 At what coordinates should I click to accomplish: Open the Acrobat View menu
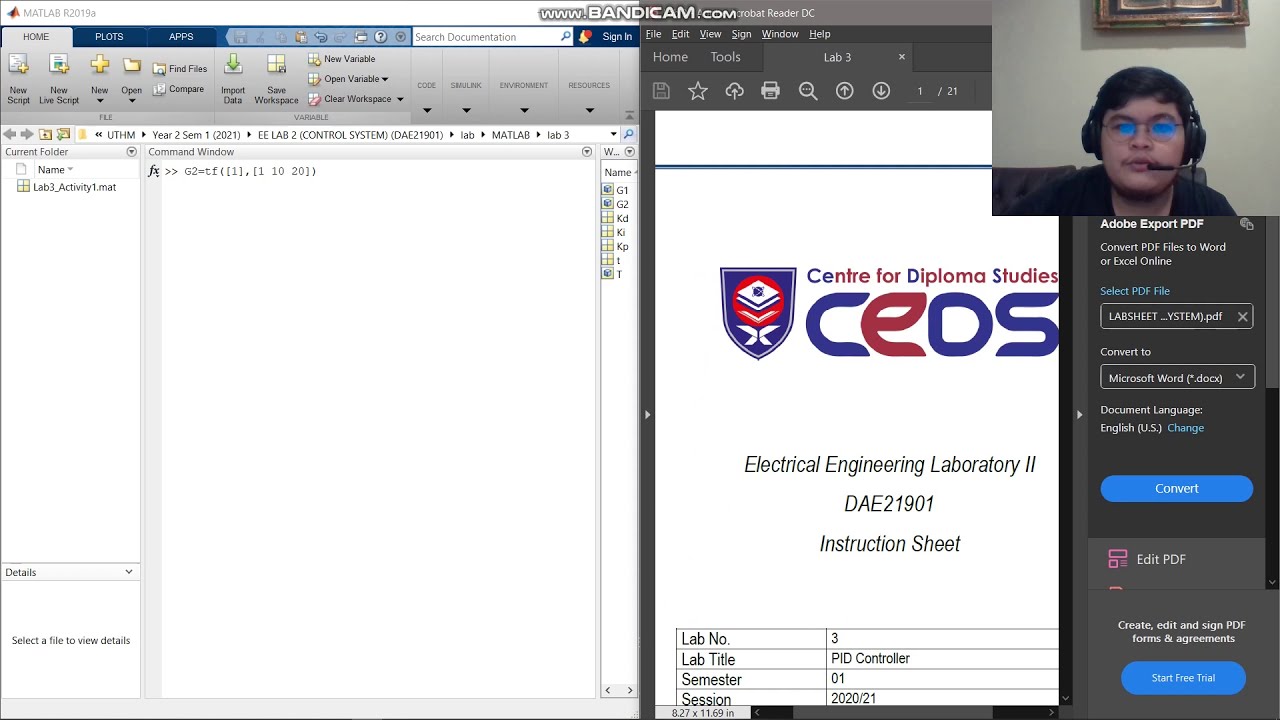click(x=710, y=34)
